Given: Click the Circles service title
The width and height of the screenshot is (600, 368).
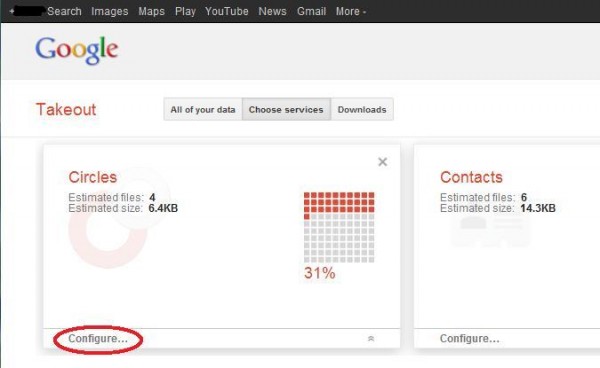Looking at the screenshot, I should [93, 177].
